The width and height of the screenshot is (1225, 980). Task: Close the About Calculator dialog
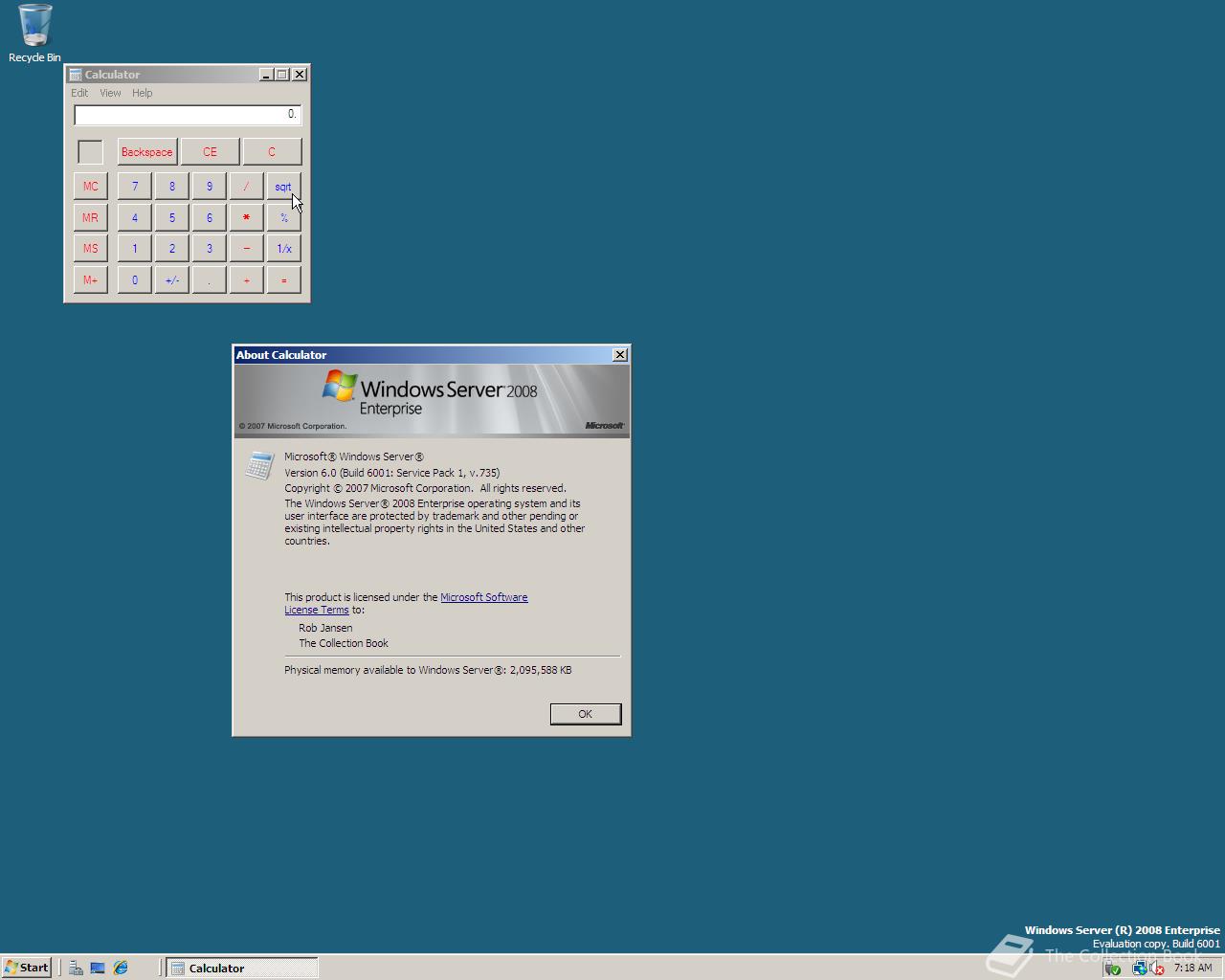tap(620, 355)
